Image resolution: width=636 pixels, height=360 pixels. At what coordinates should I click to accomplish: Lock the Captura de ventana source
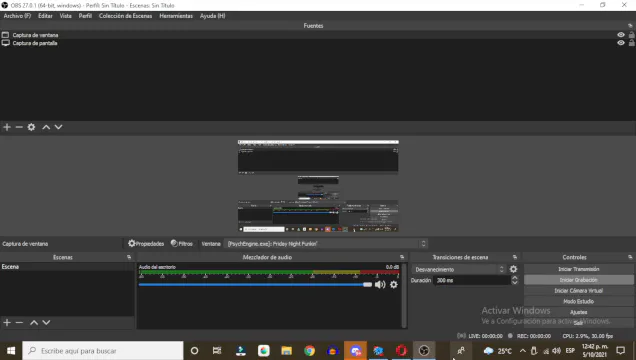tap(632, 35)
